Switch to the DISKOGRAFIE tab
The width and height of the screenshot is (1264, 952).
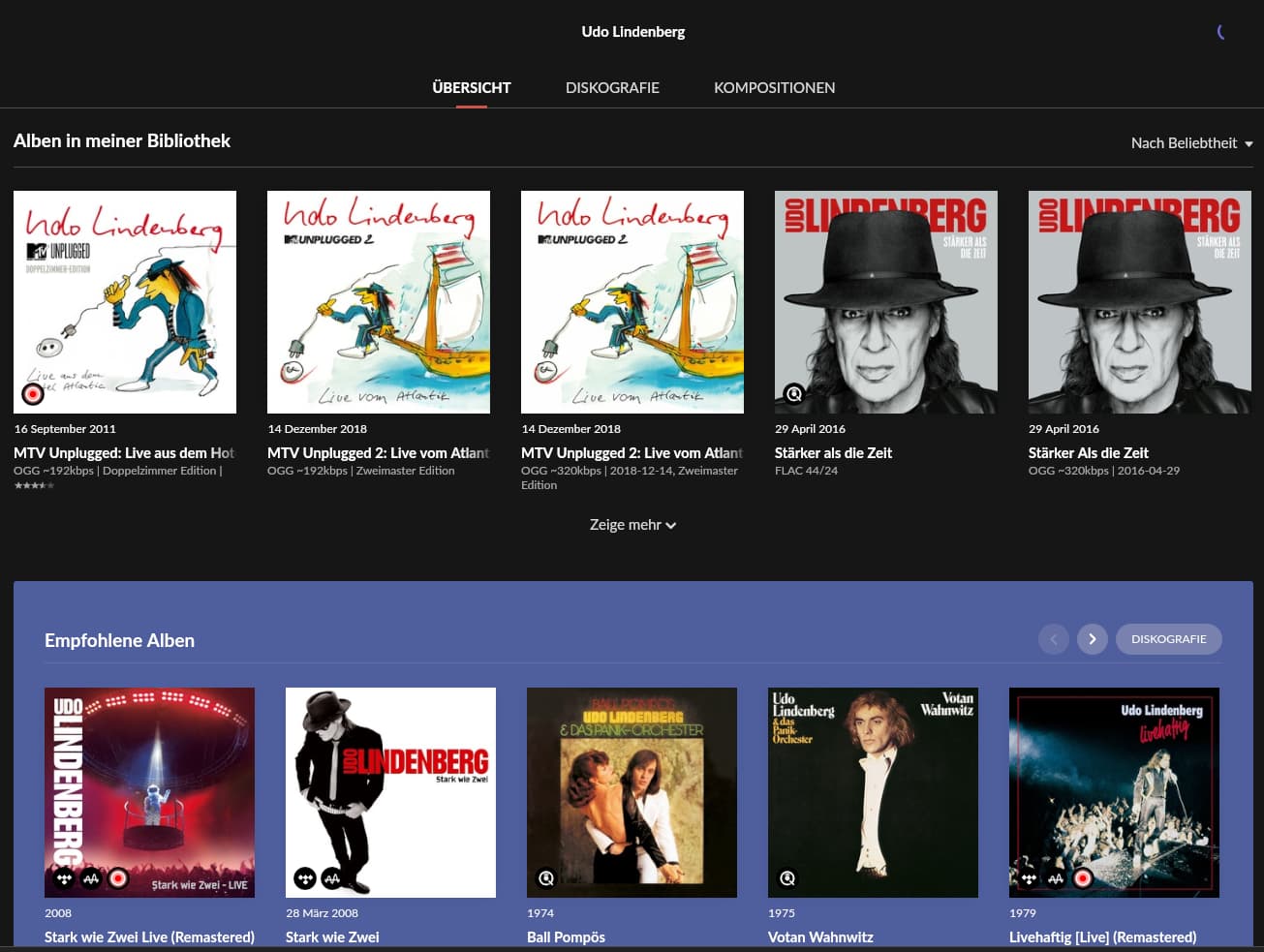click(612, 87)
